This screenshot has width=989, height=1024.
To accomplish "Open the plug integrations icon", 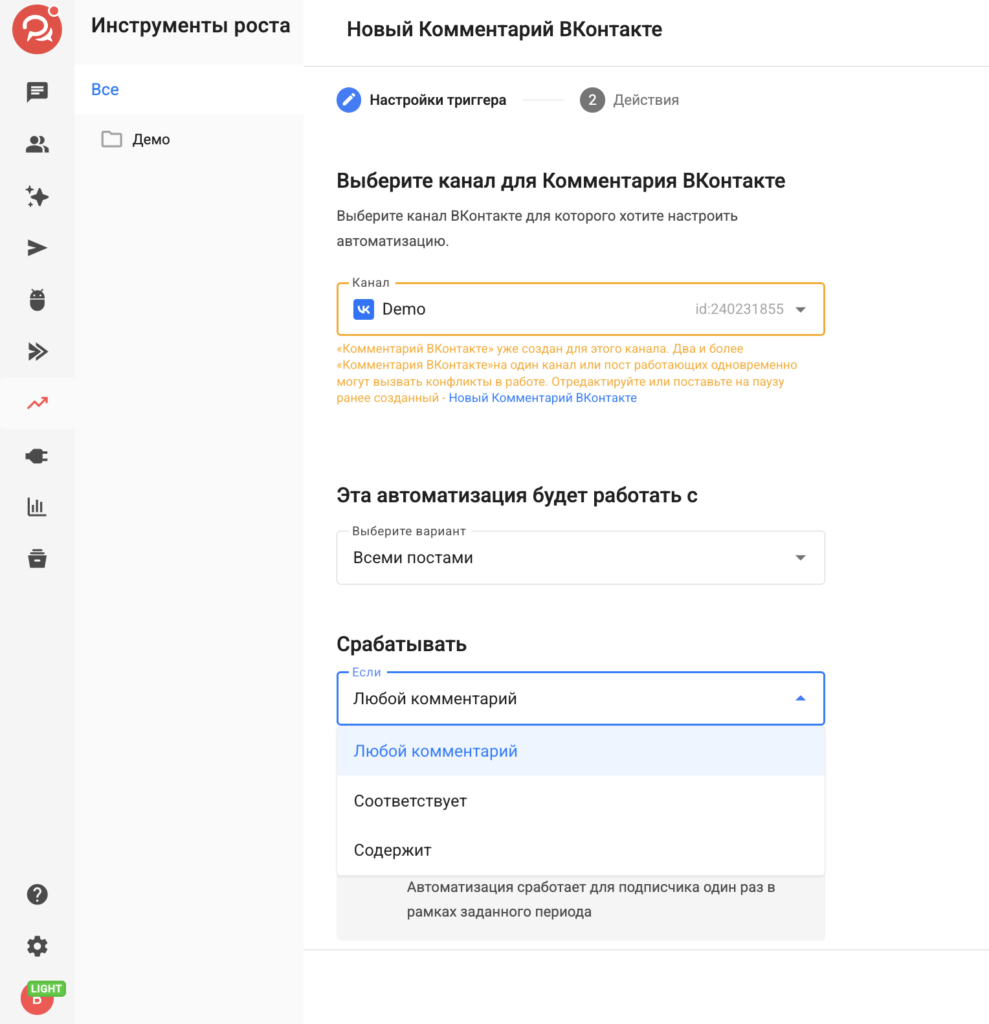I will [x=37, y=456].
